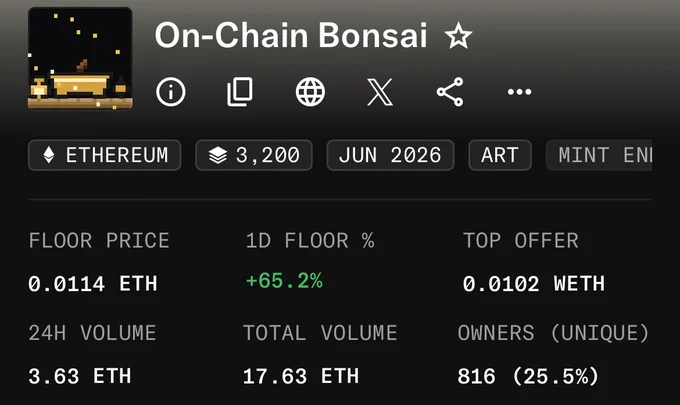This screenshot has height=405, width=680.
Task: Open the 816 (25.5%) owners stat
Action: pos(528,376)
